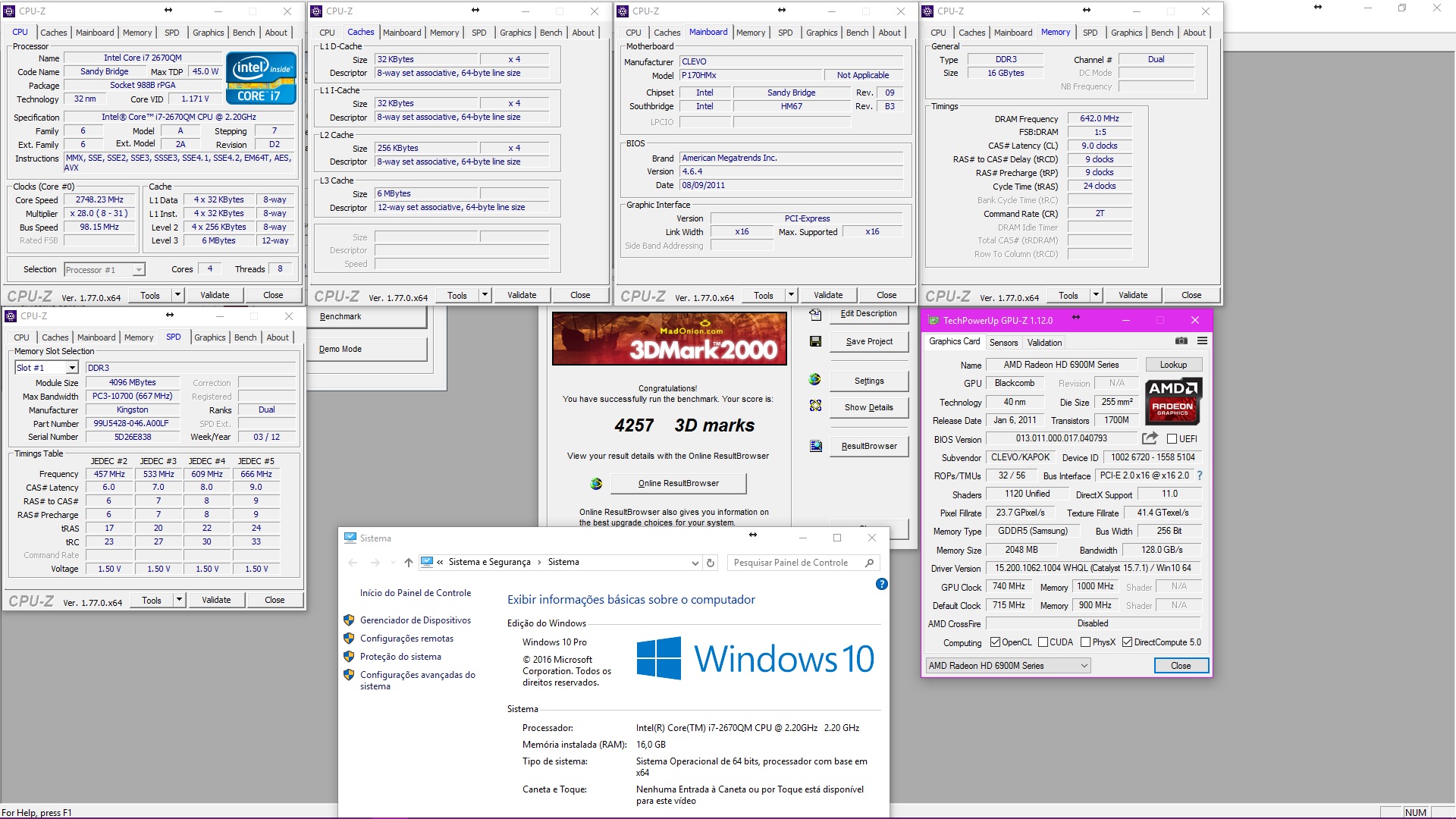This screenshot has height=819, width=1456.
Task: Click the globe icon beside 3DMark Settings
Action: [x=815, y=379]
